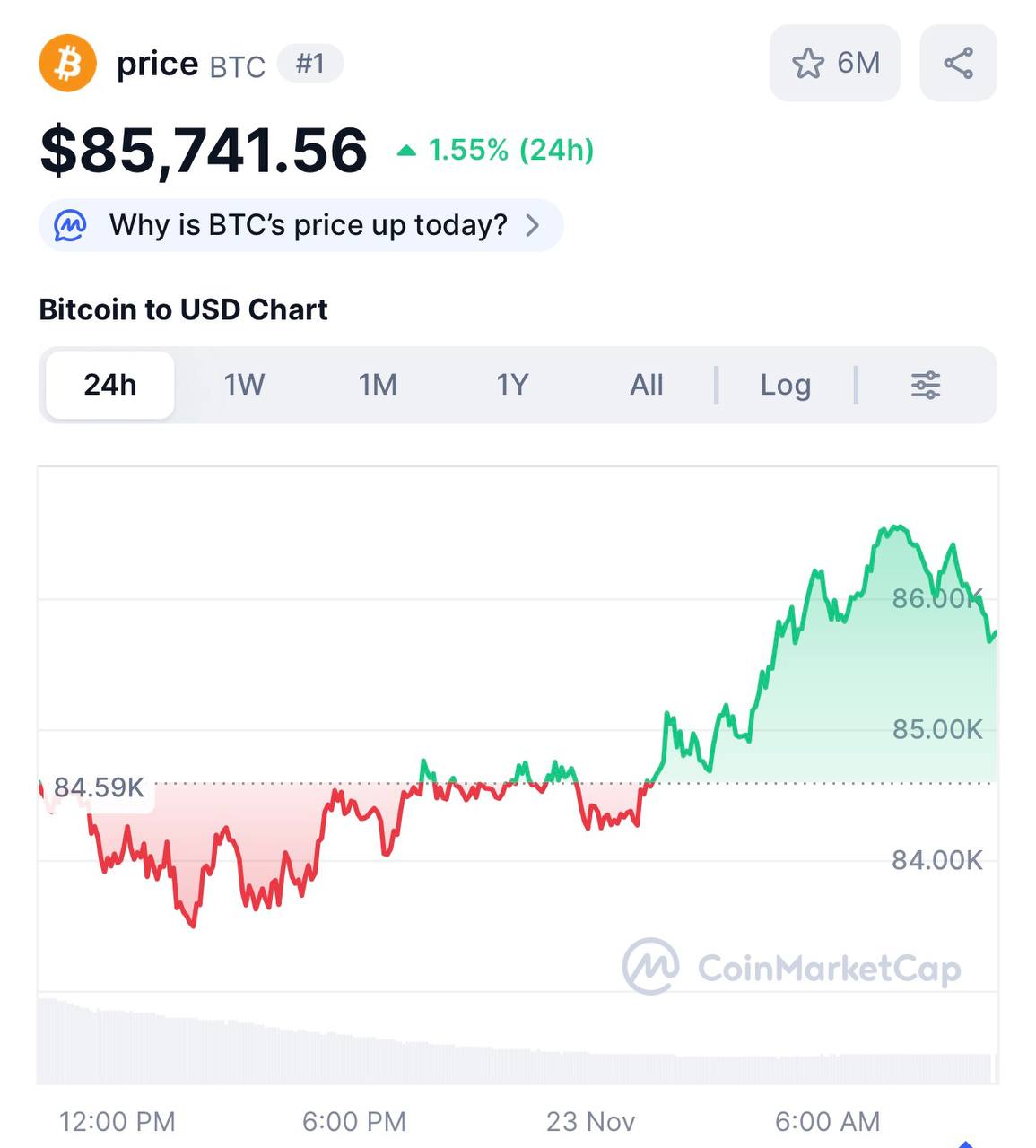This screenshot has width=1036, height=1148.
Task: Click the CoinMarketCap watermark logo
Action: 651,967
